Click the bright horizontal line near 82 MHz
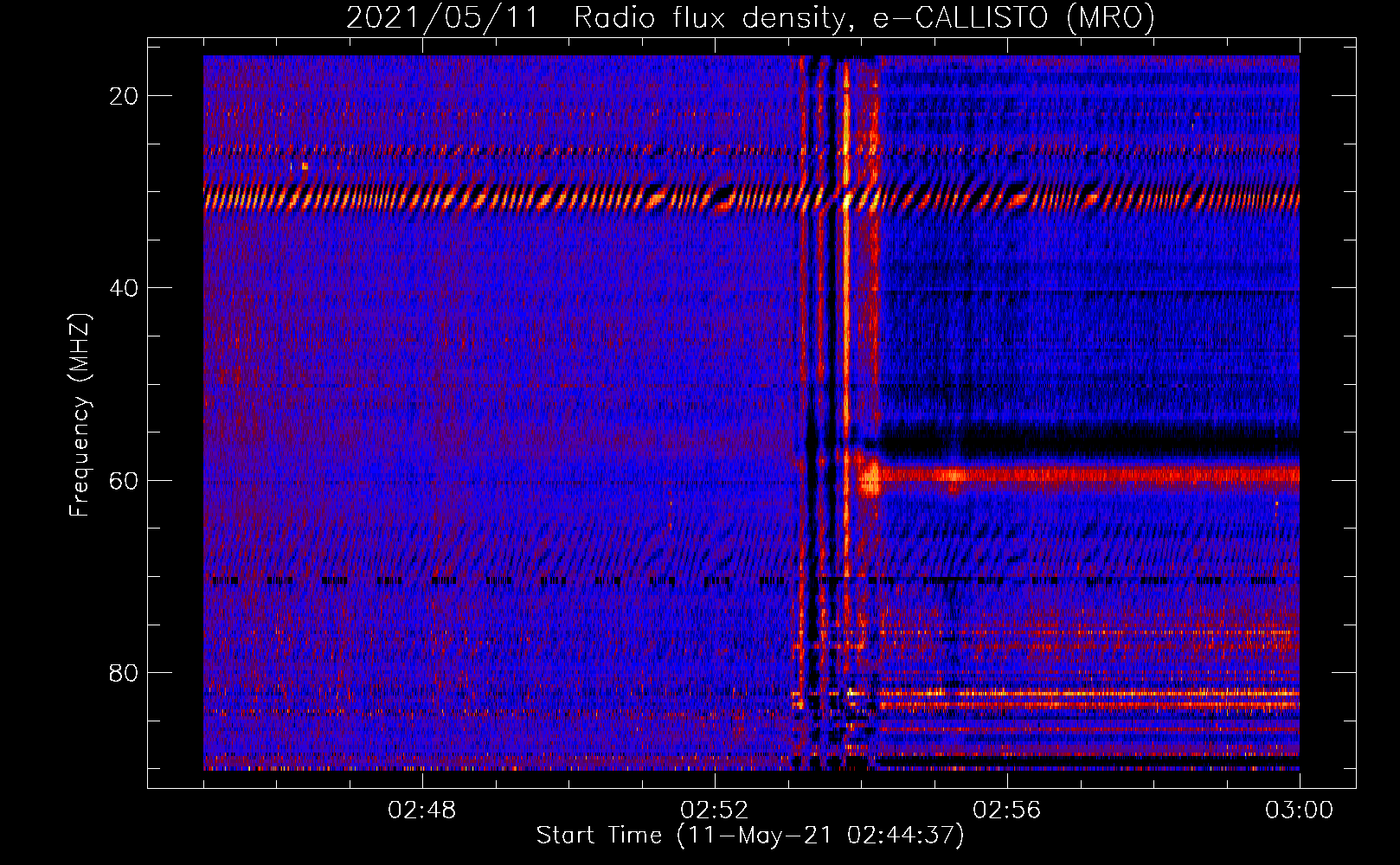Screen dimensions: 1400x865 point(1089,693)
